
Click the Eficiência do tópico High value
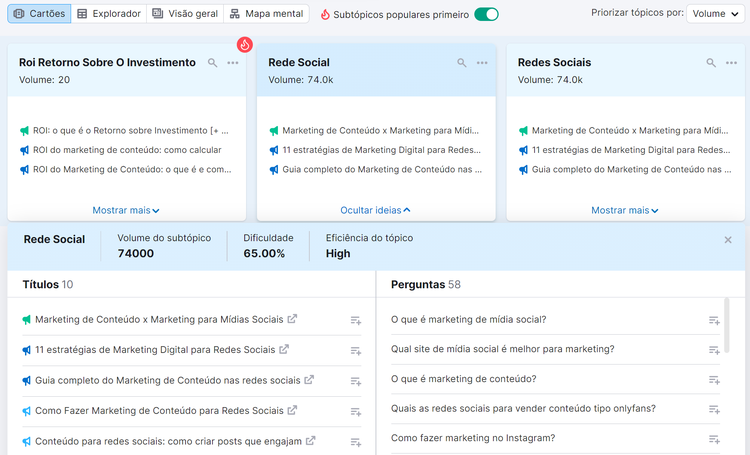[x=338, y=254]
